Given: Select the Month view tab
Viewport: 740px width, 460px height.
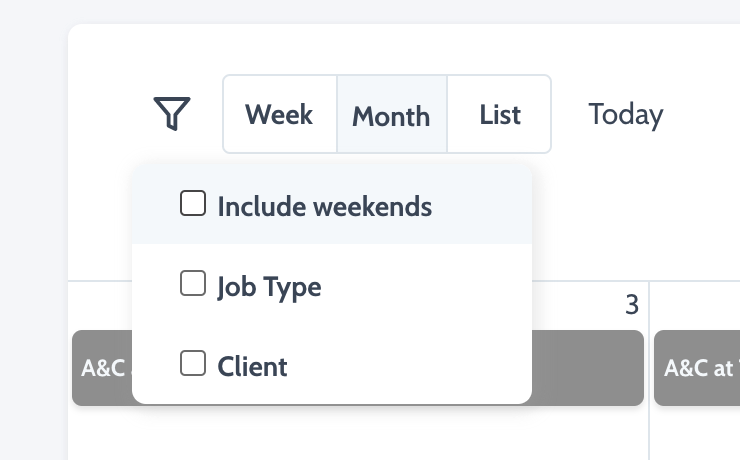Looking at the screenshot, I should [x=391, y=115].
